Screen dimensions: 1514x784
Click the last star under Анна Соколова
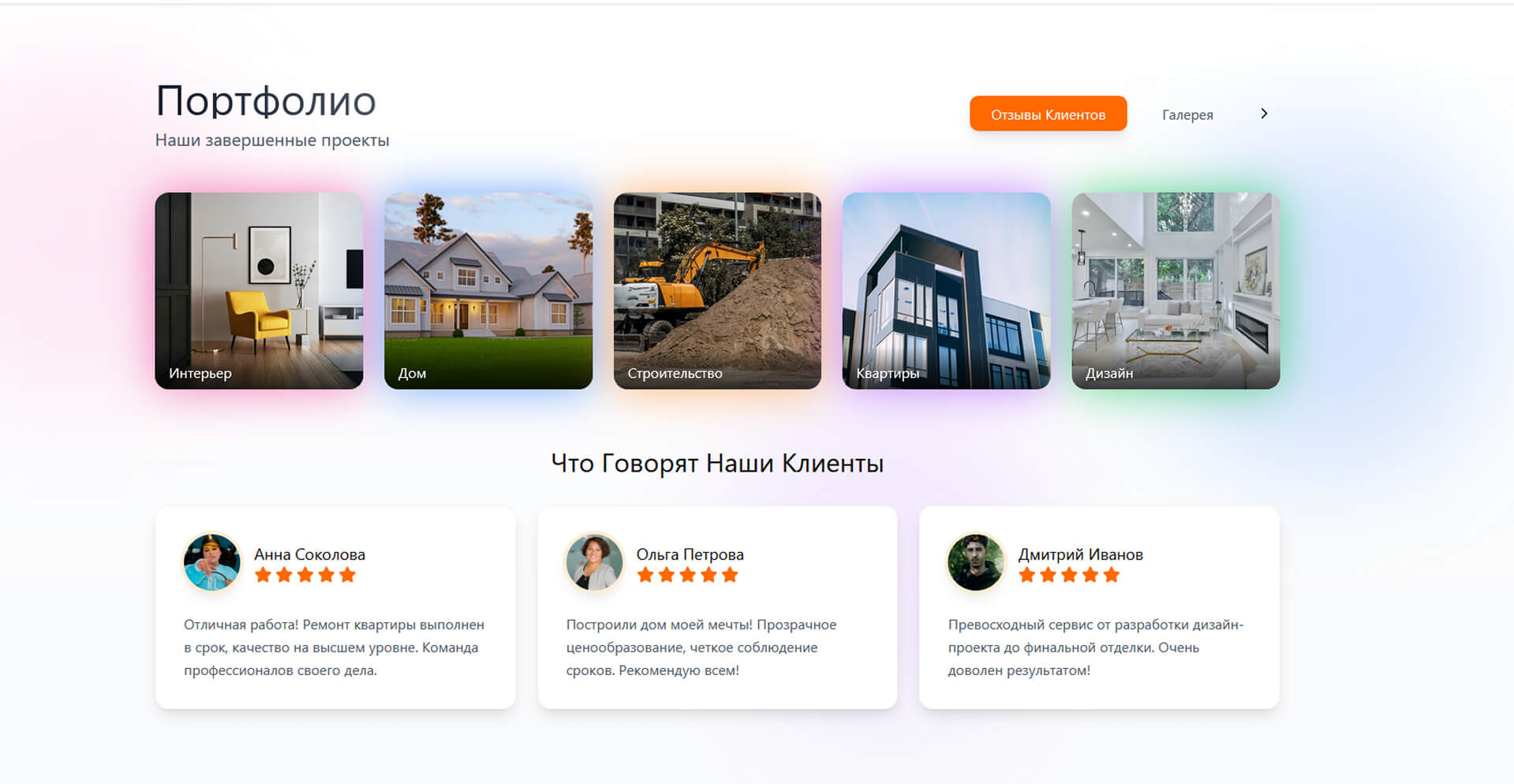tap(347, 575)
